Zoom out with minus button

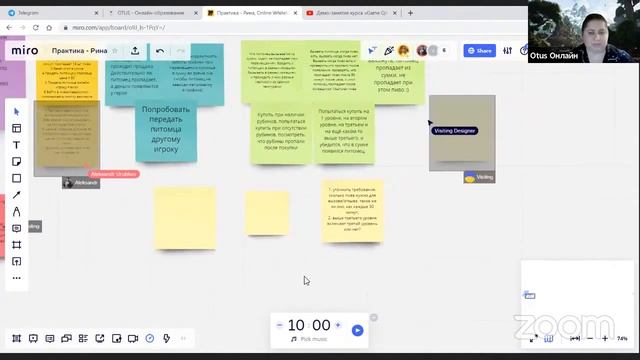point(590,338)
